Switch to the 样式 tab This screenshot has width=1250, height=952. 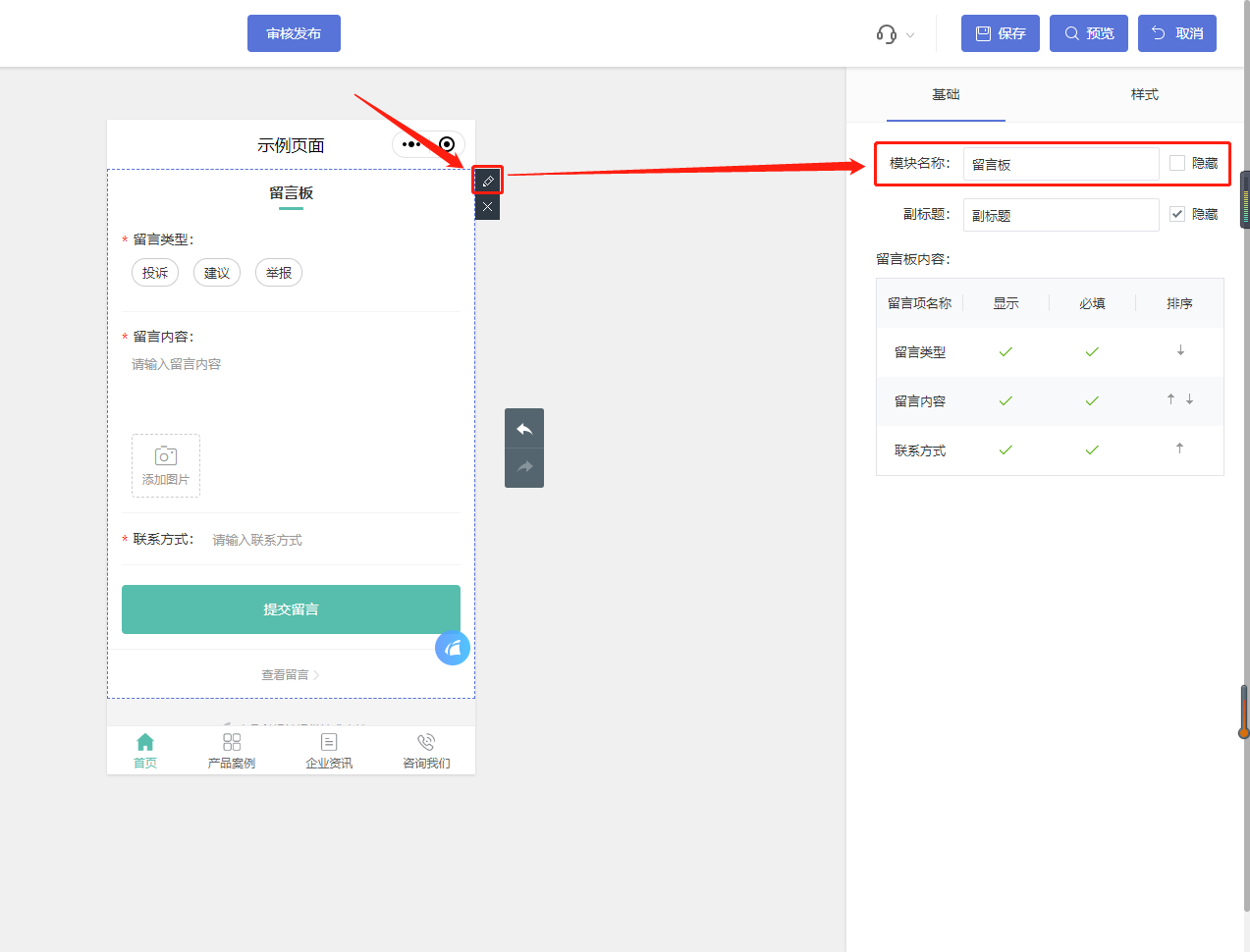1144,94
